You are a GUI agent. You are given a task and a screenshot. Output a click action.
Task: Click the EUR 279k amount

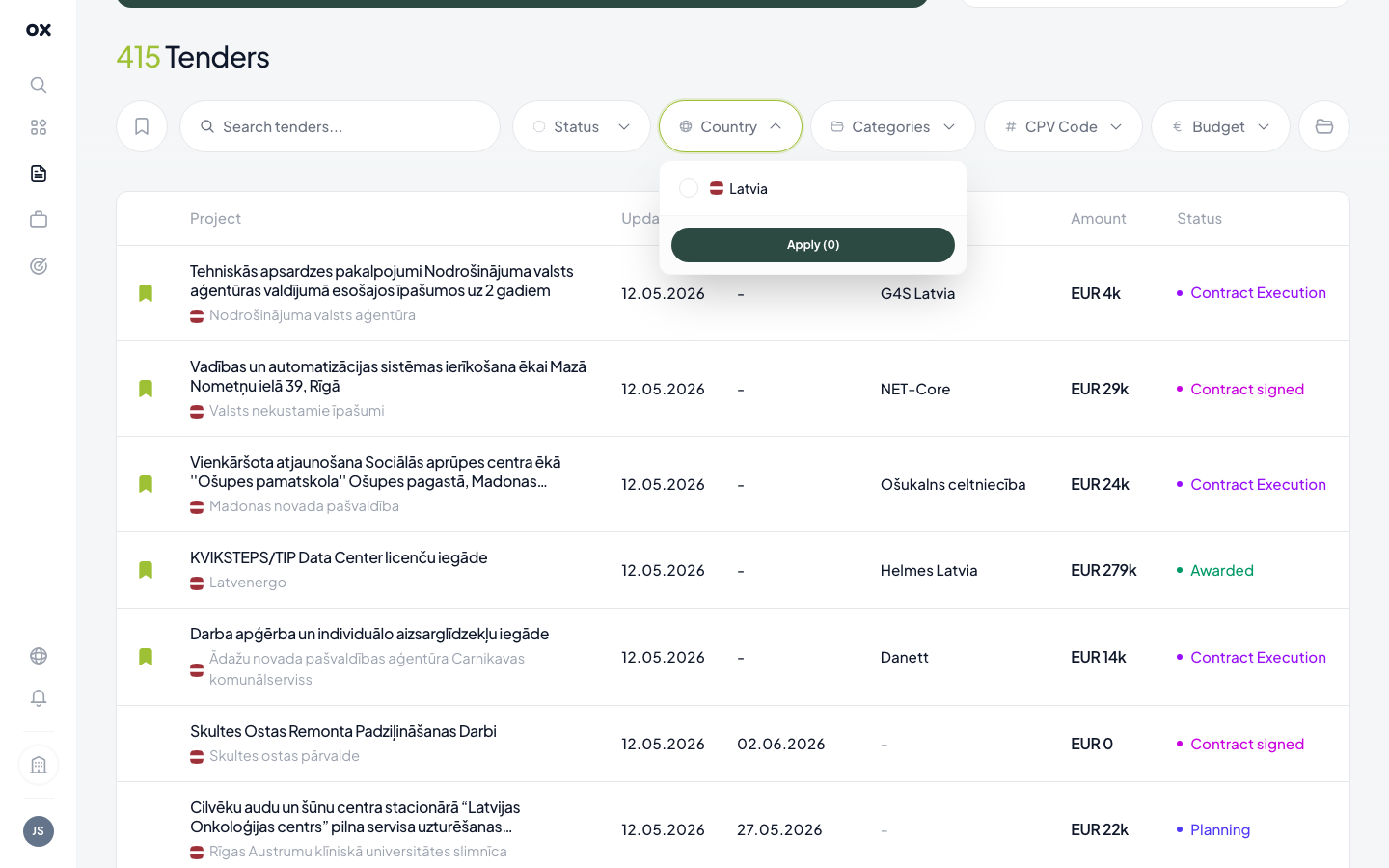[x=1103, y=570]
